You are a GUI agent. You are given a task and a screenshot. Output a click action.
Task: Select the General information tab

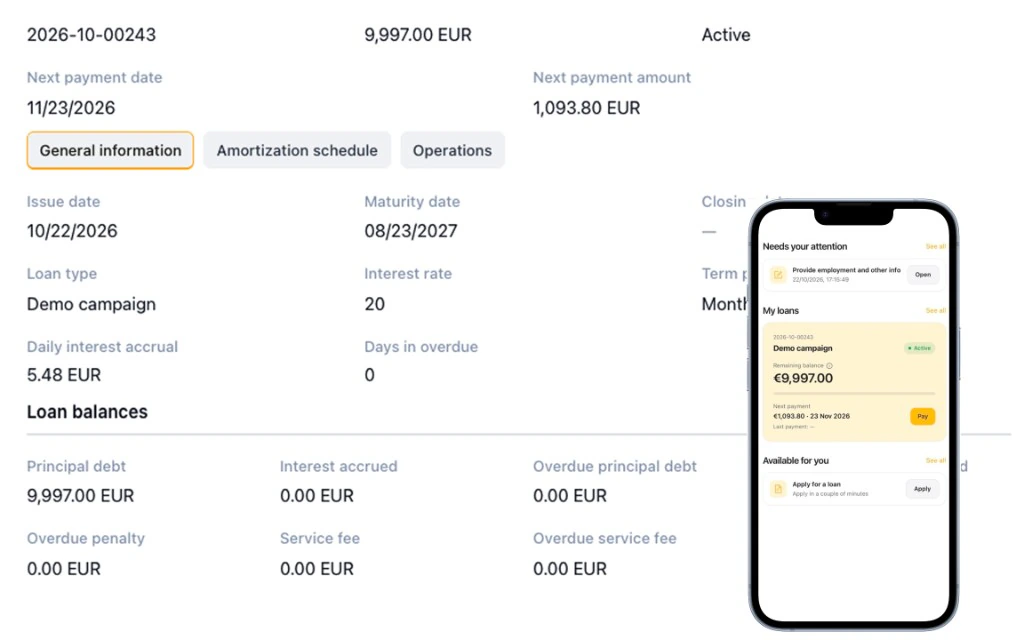coord(110,150)
